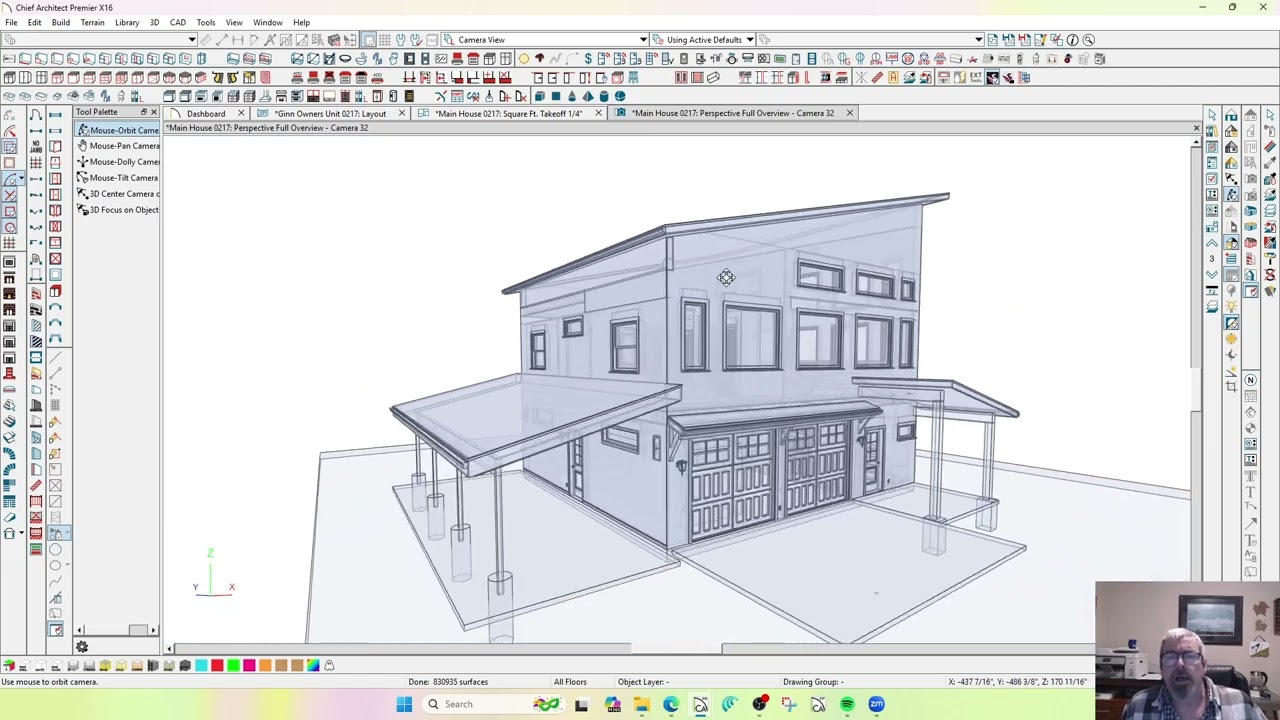The width and height of the screenshot is (1280, 720).
Task: Select the magenta color swatch
Action: 249,666
